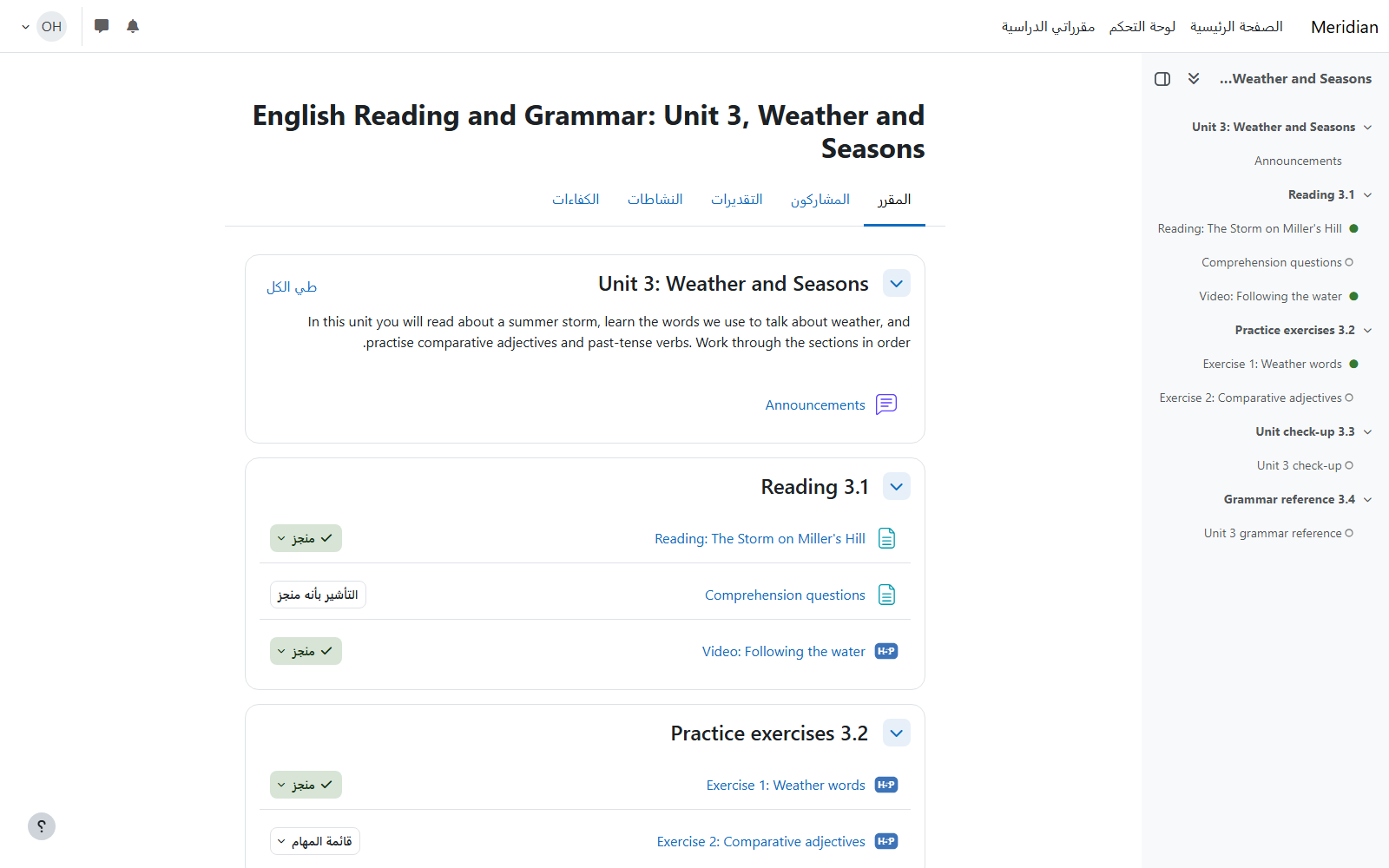Switch to the الكفاءات tab
The width and height of the screenshot is (1389, 868).
coord(576,200)
